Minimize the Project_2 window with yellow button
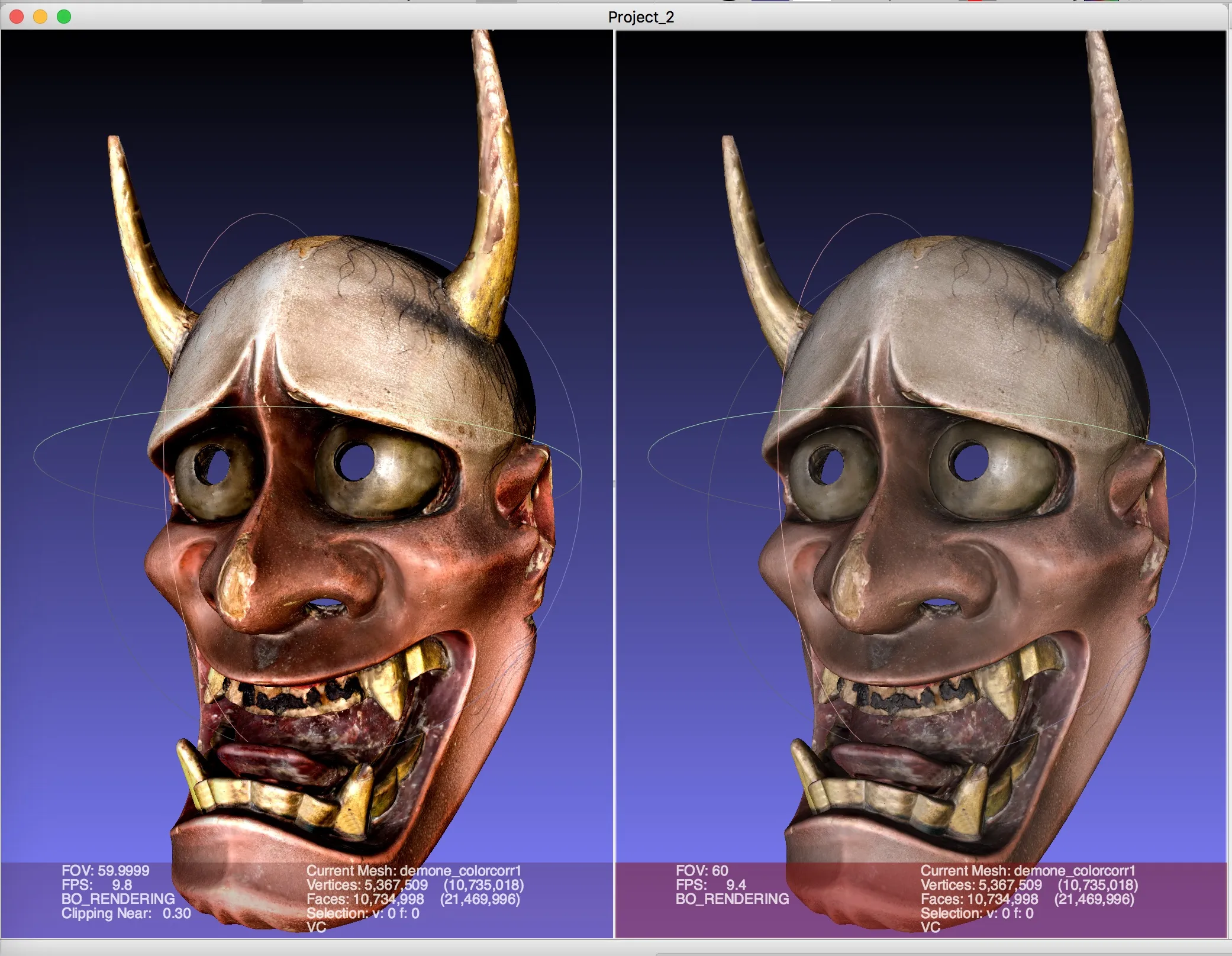 (40, 17)
